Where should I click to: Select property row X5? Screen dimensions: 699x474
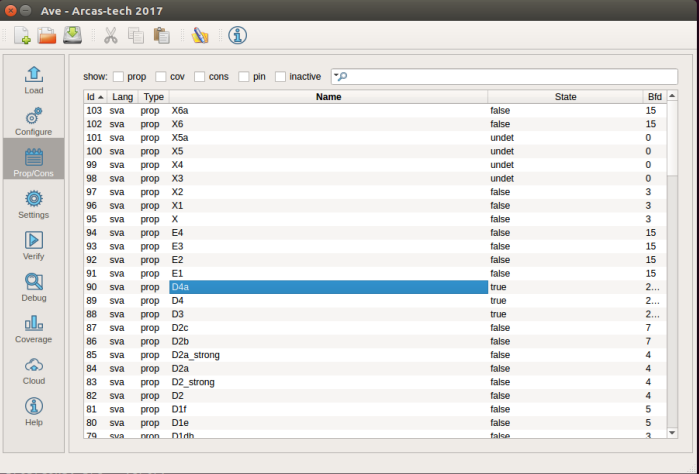[375, 151]
